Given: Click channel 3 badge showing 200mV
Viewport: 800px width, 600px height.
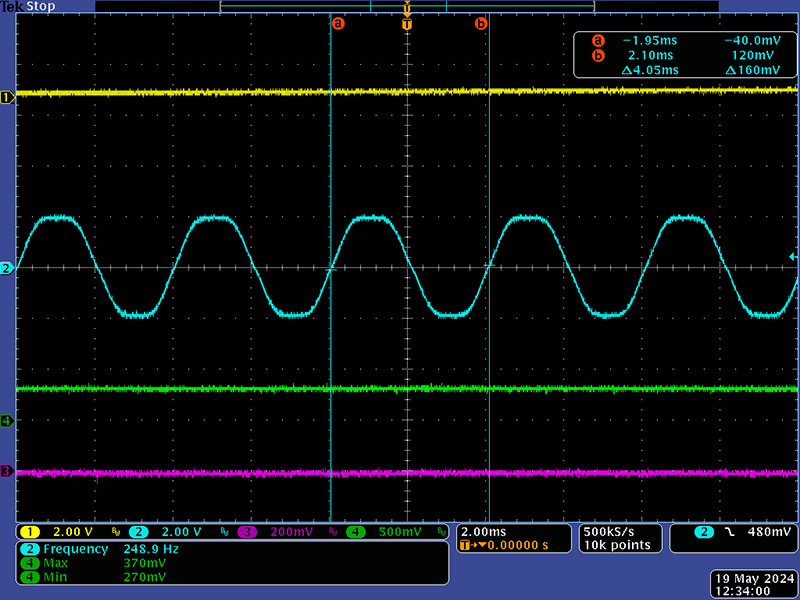Looking at the screenshot, I should (x=282, y=532).
